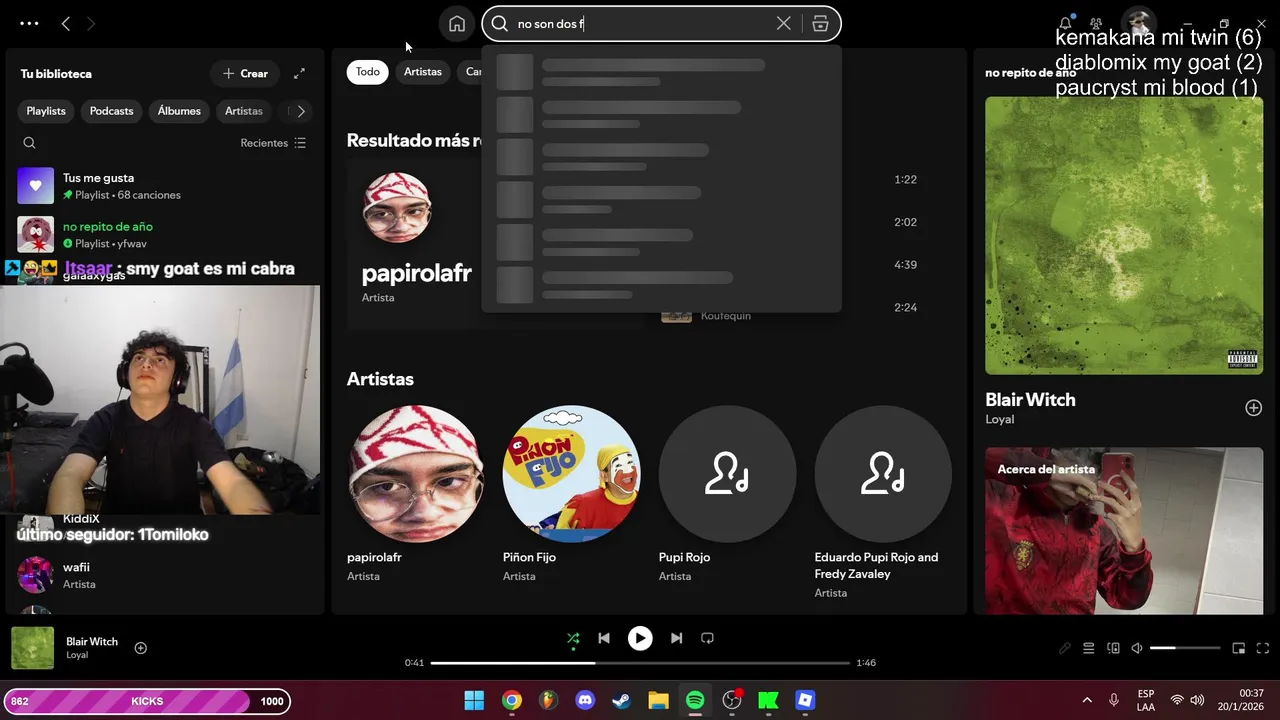Click in the search input field

click(640, 24)
